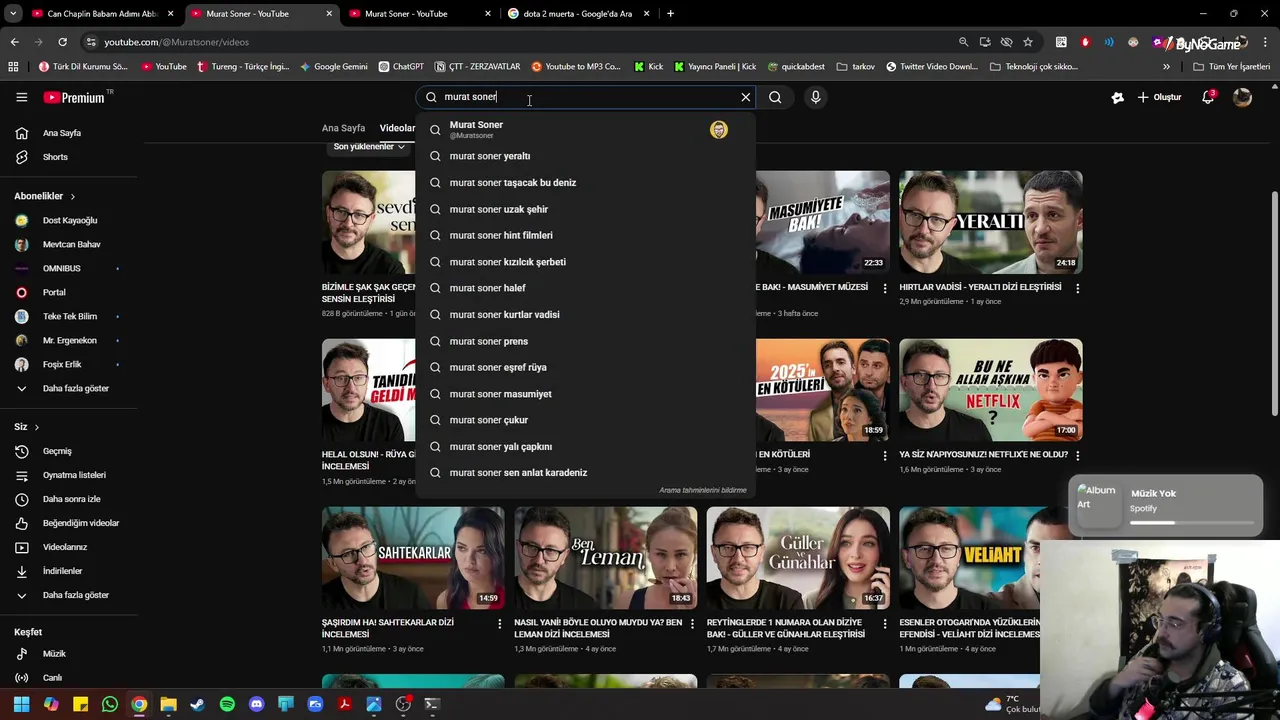This screenshot has width=1280, height=720.
Task: Expand the bookmarks bar overflow chevron
Action: [1166, 67]
